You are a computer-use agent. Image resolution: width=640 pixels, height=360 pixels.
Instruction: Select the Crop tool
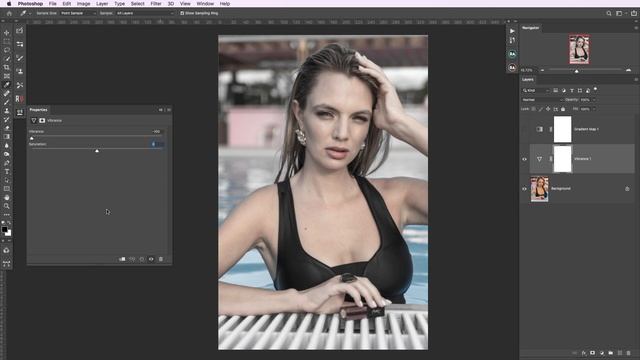[7, 67]
